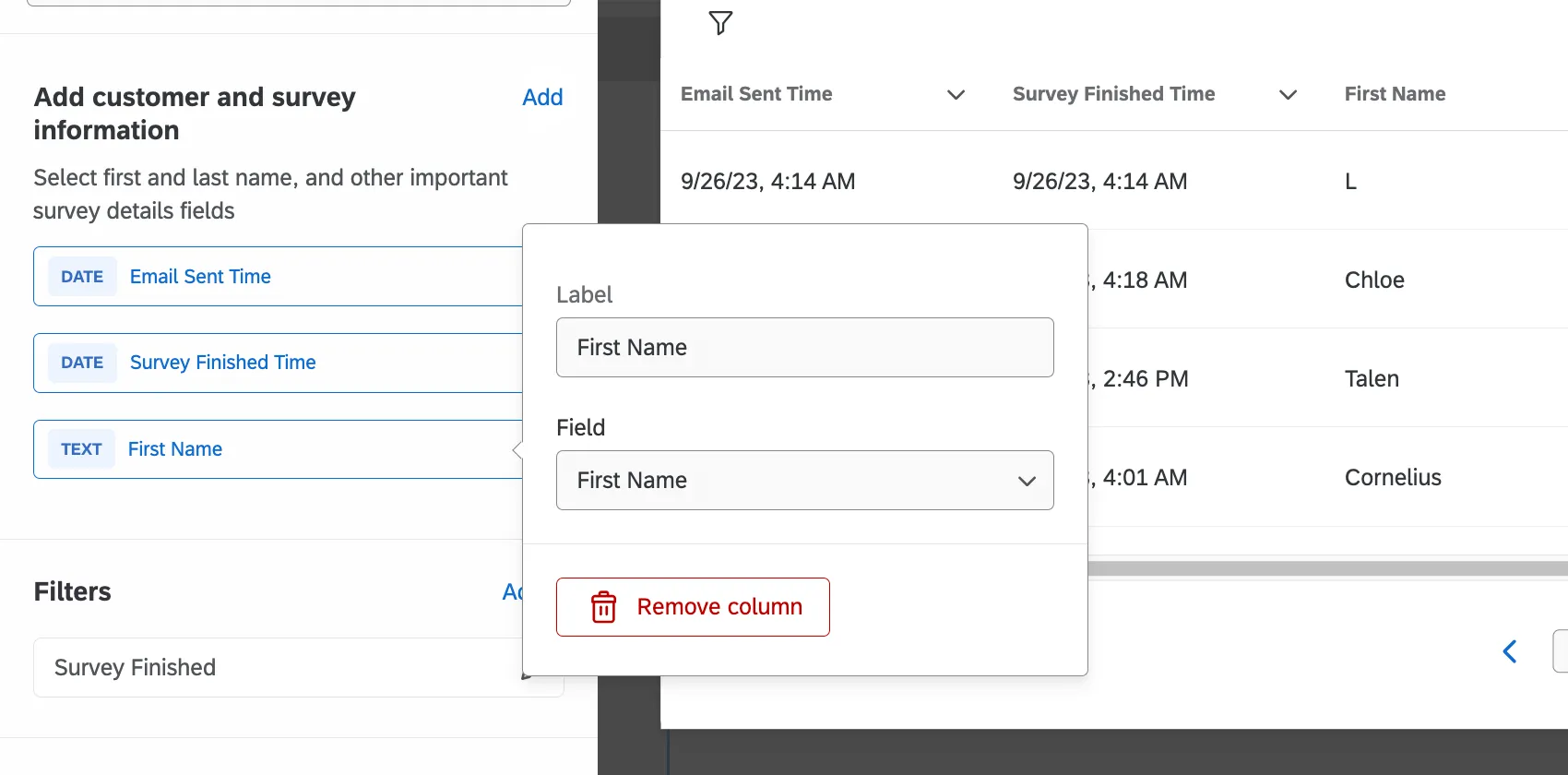1568x775 pixels.
Task: Click the horizontal table scrollbar
Action: [1326, 568]
